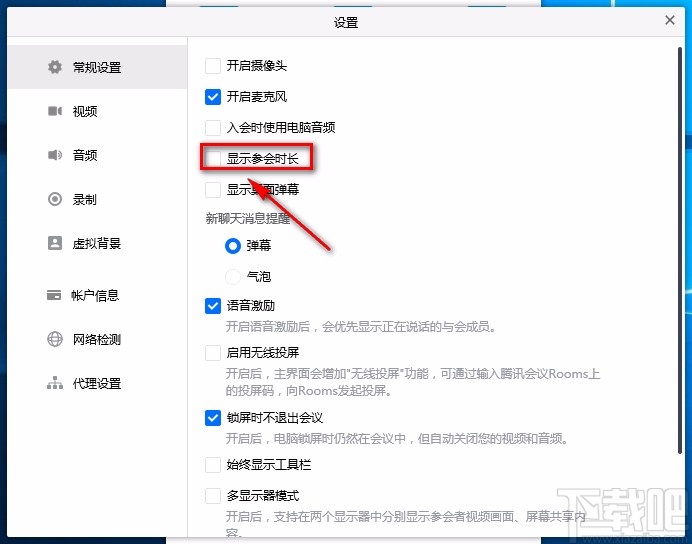Uncheck the 锁屏时不退出会议 checkbox

213,417
